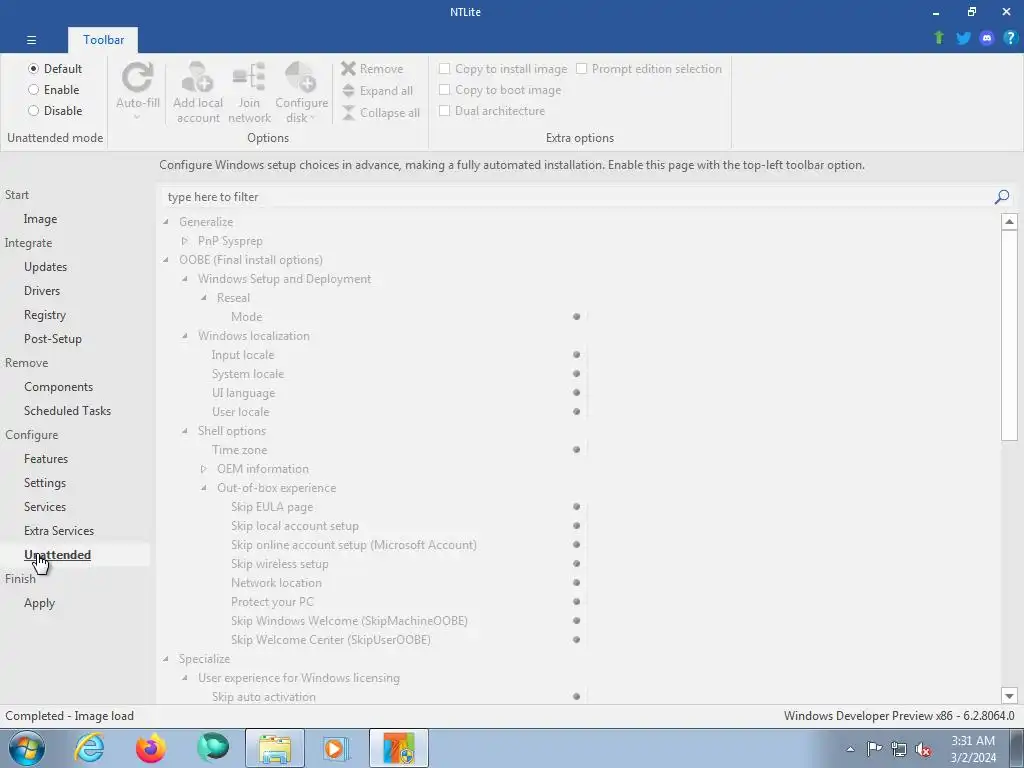Collapse the Reseal node
Image resolution: width=1024 pixels, height=768 pixels.
(204, 298)
